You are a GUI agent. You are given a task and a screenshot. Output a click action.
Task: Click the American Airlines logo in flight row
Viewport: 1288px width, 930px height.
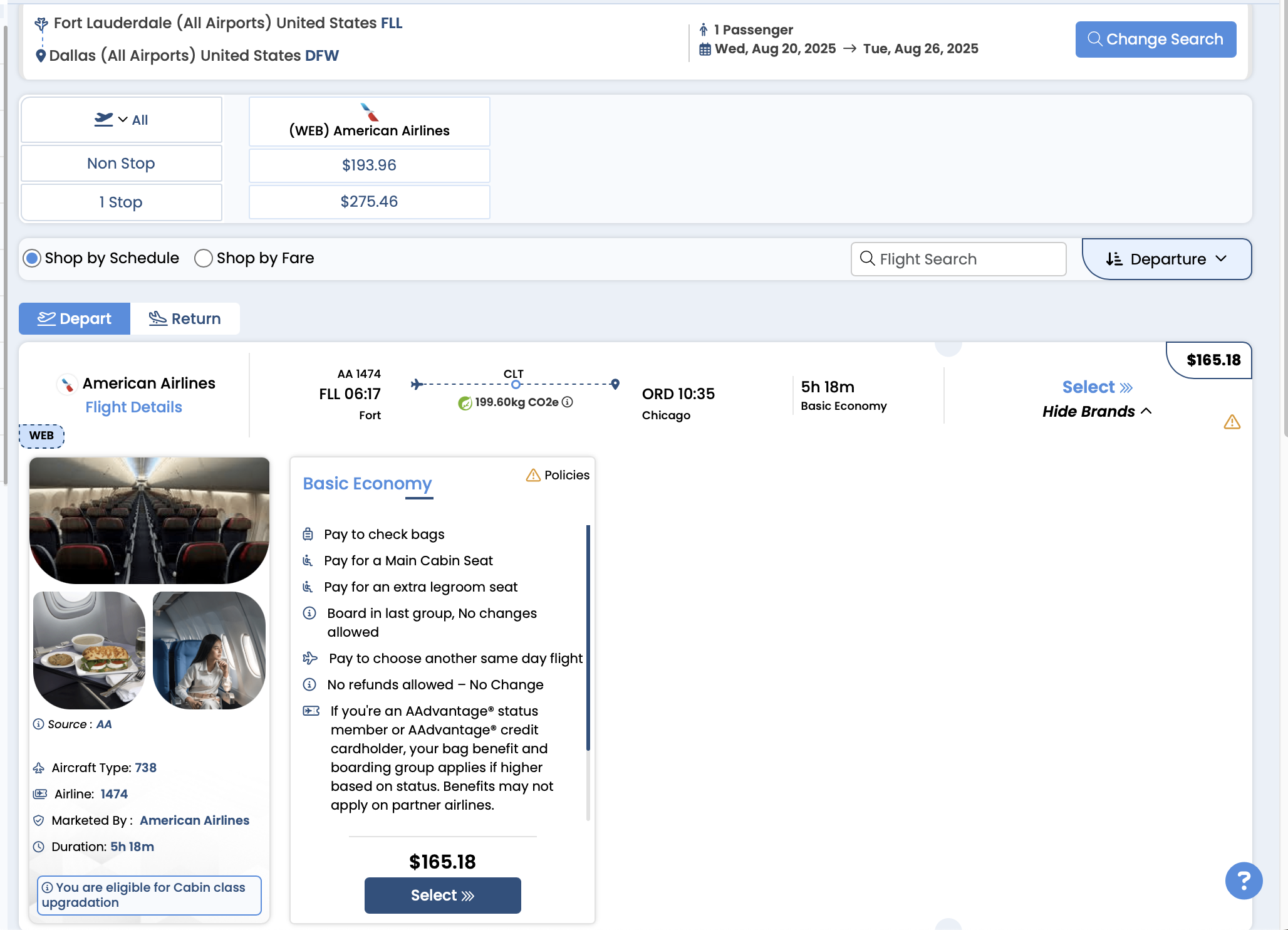67,384
